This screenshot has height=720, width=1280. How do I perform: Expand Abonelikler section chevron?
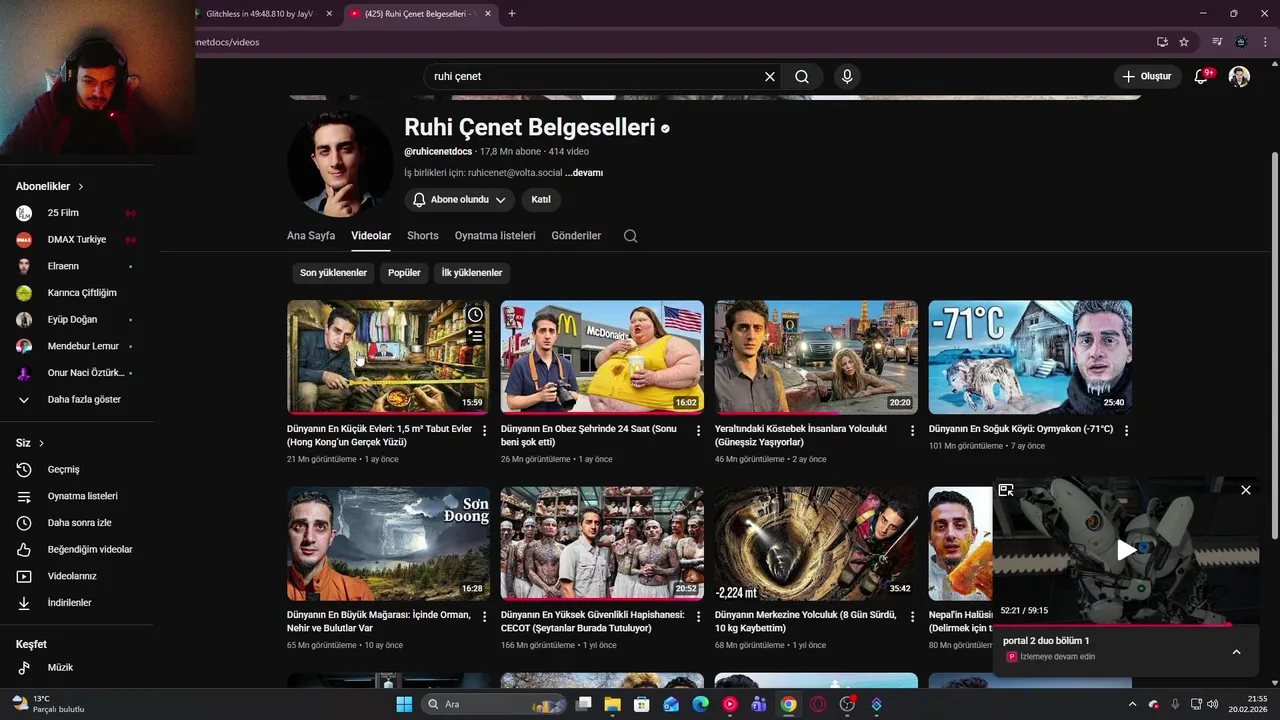(x=81, y=187)
